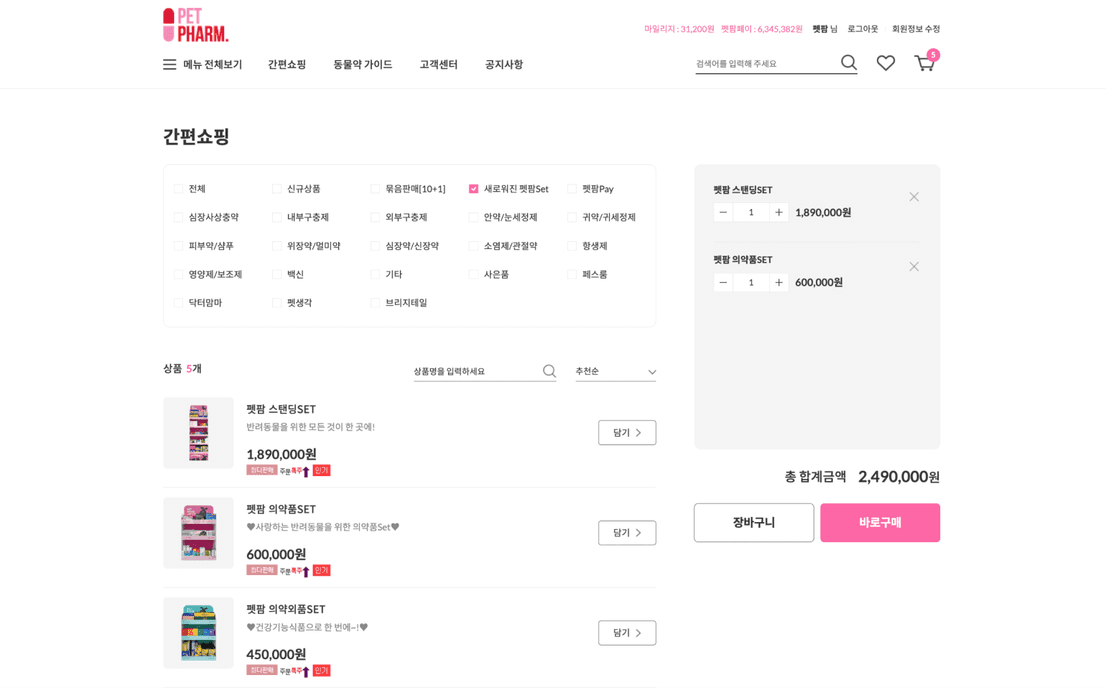Click the 펫팜 스탠딩SET title in product list
Viewport: 1106px width, 690px height.
pos(281,409)
